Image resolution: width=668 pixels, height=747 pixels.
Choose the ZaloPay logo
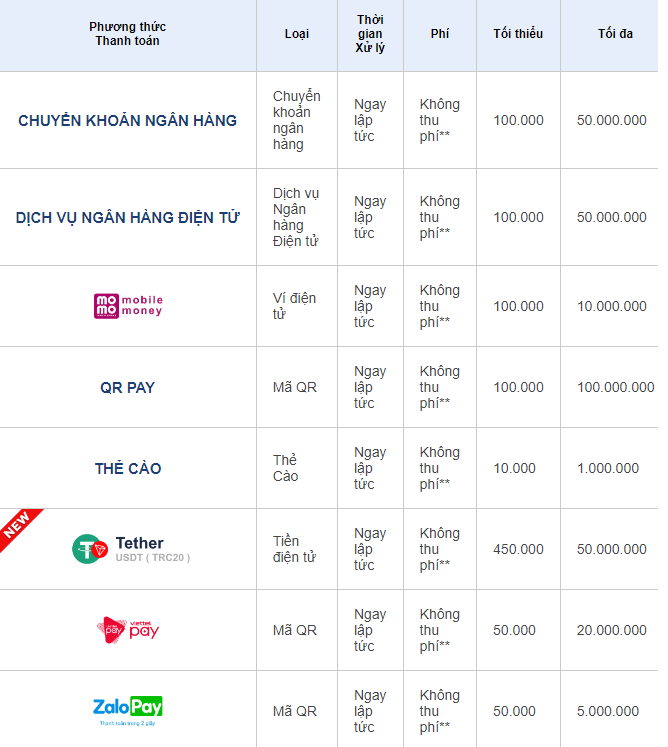pos(127,709)
